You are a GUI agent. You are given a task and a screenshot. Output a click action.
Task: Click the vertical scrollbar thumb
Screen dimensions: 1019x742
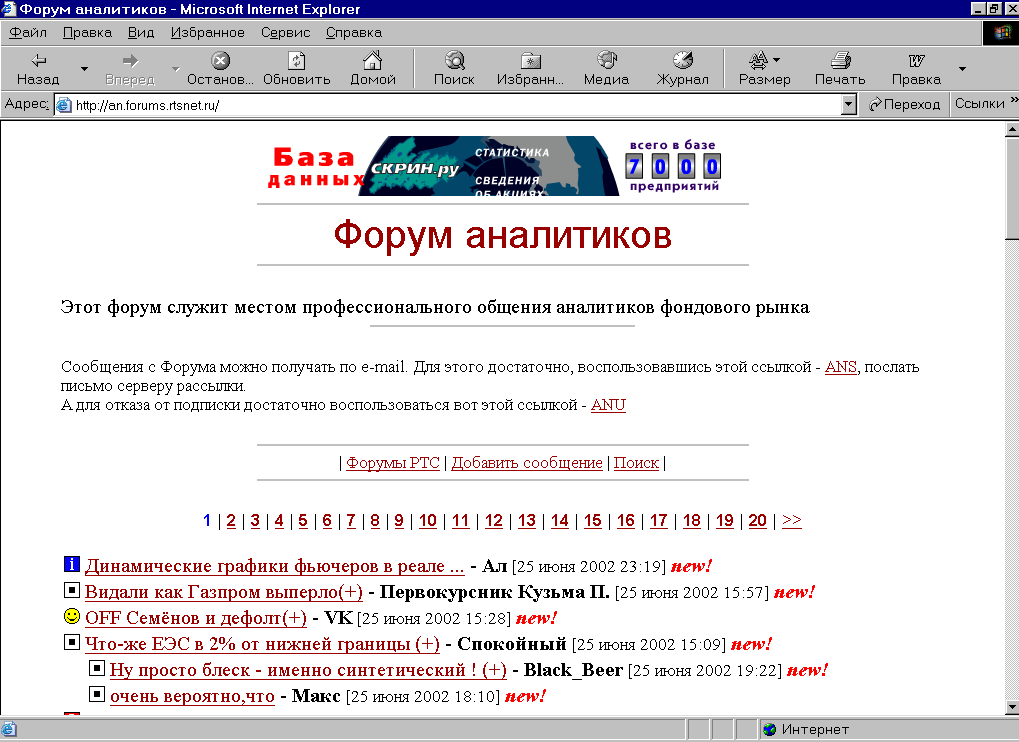[x=1012, y=188]
